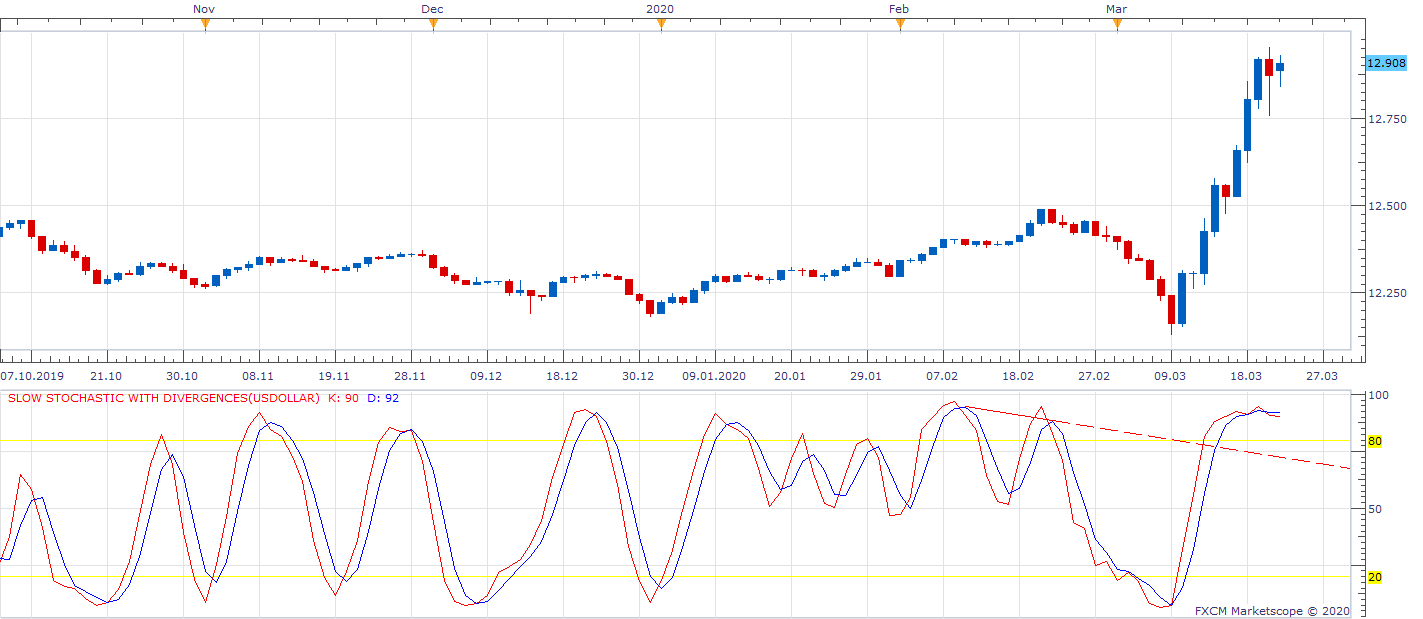
Task: Select the Slow Stochastic with Divergences indicator title
Action: (164, 398)
